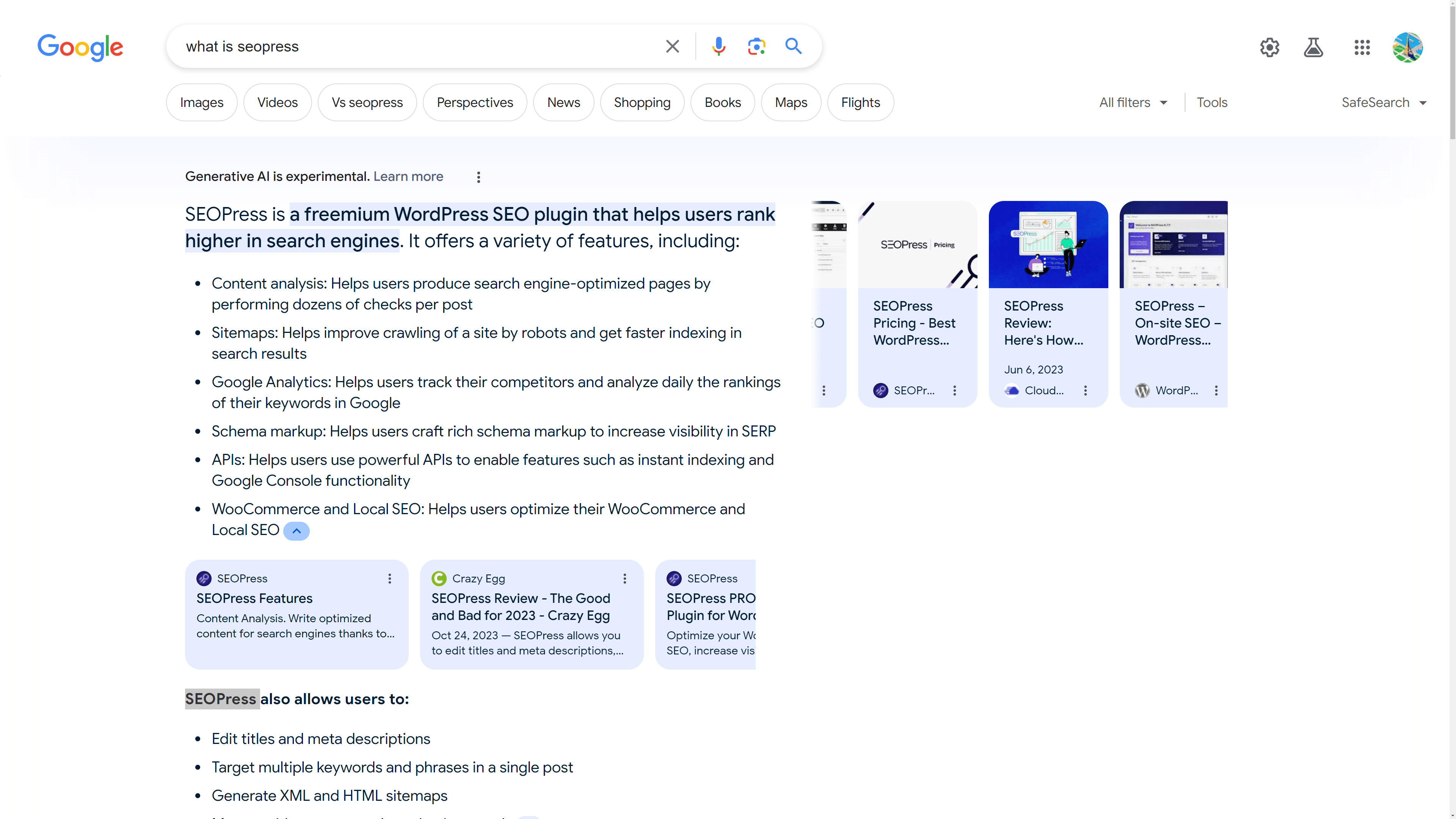
Task: Click 'Generative AI is experimental' text
Action: tap(277, 176)
